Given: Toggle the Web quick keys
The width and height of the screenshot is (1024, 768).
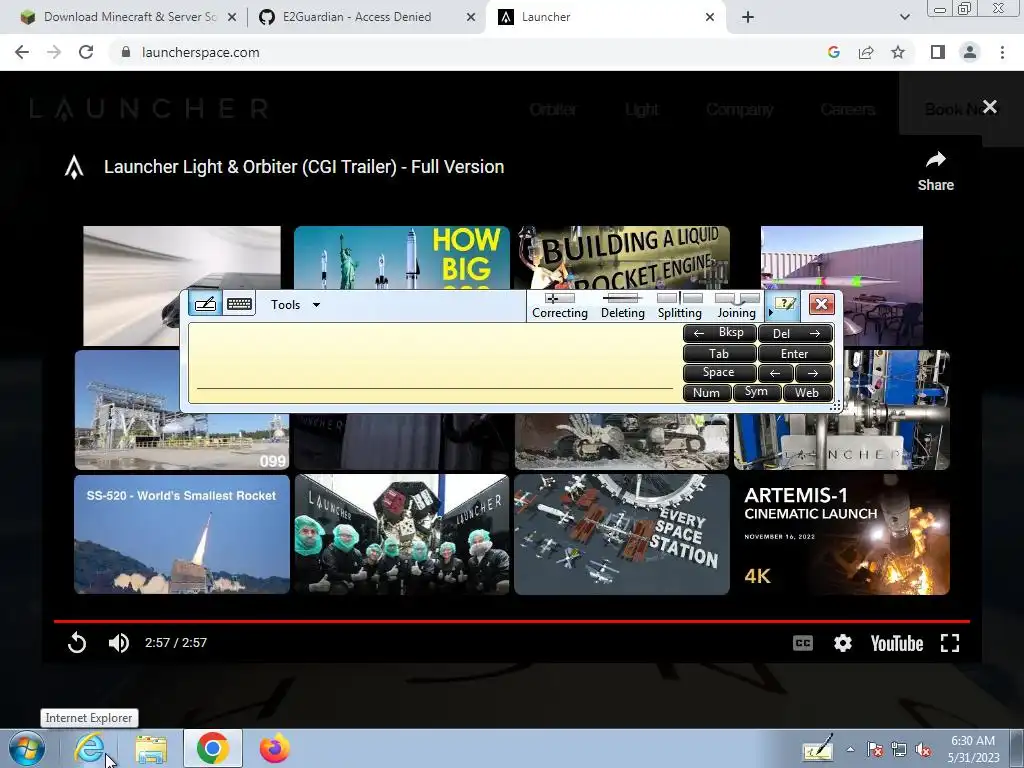Looking at the screenshot, I should click(x=807, y=392).
